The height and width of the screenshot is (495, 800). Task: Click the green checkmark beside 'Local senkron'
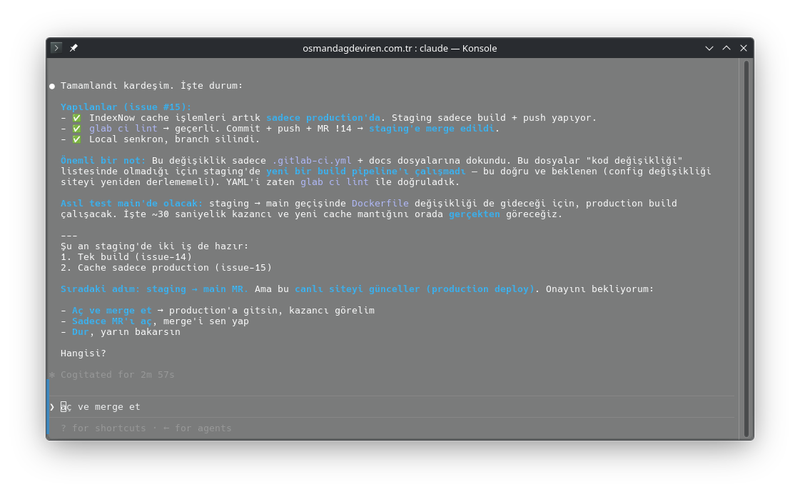[77, 139]
